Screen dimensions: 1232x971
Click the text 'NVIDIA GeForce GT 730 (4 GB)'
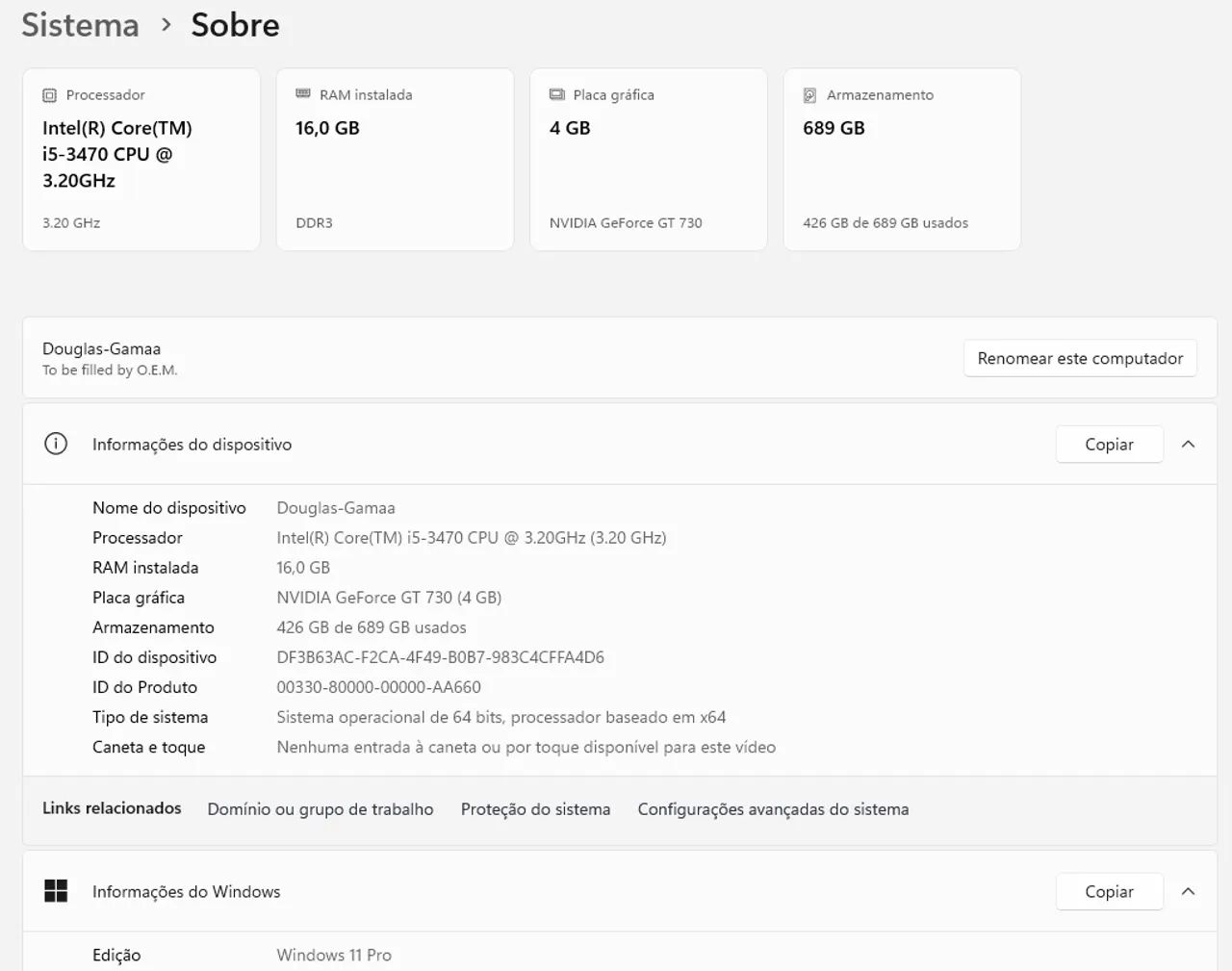[x=389, y=598]
